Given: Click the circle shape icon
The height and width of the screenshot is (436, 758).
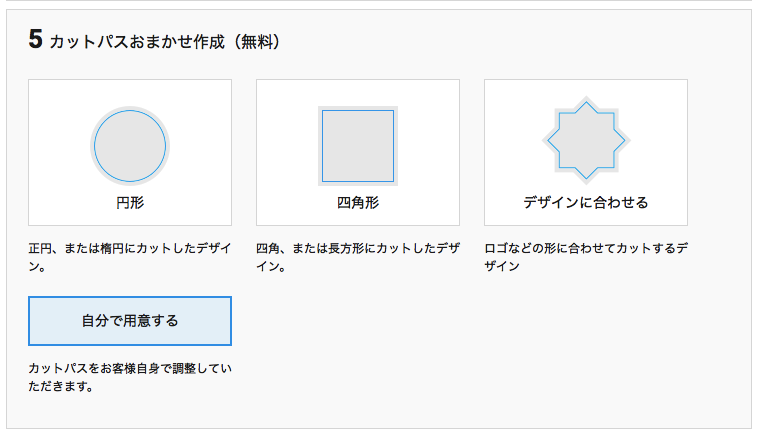Looking at the screenshot, I should click(130, 146).
